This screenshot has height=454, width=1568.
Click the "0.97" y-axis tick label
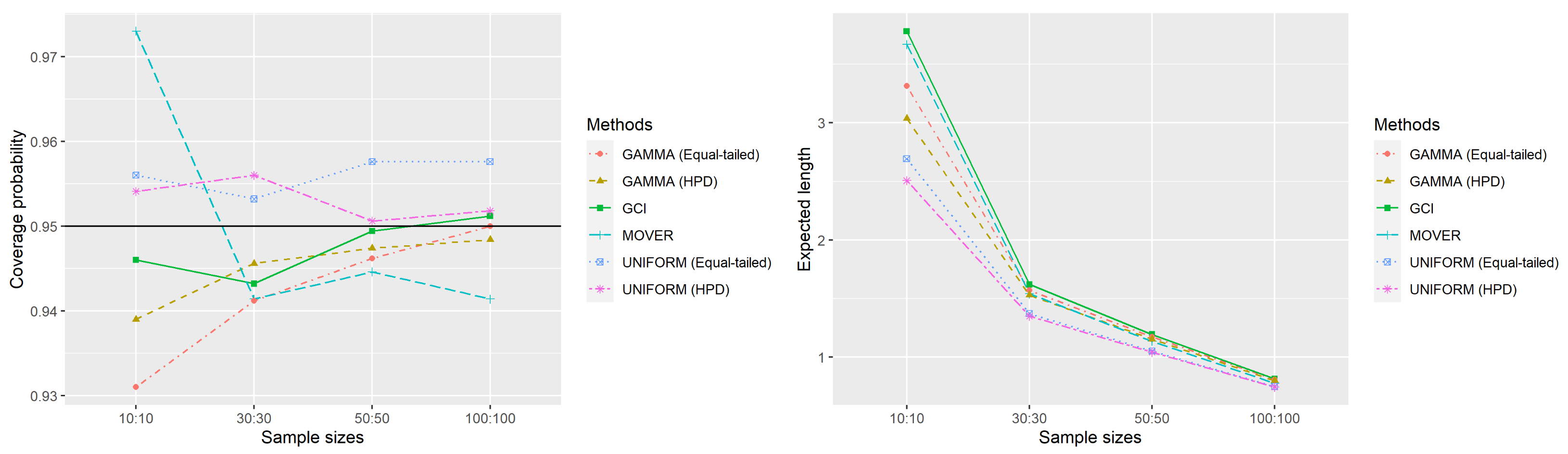point(43,57)
